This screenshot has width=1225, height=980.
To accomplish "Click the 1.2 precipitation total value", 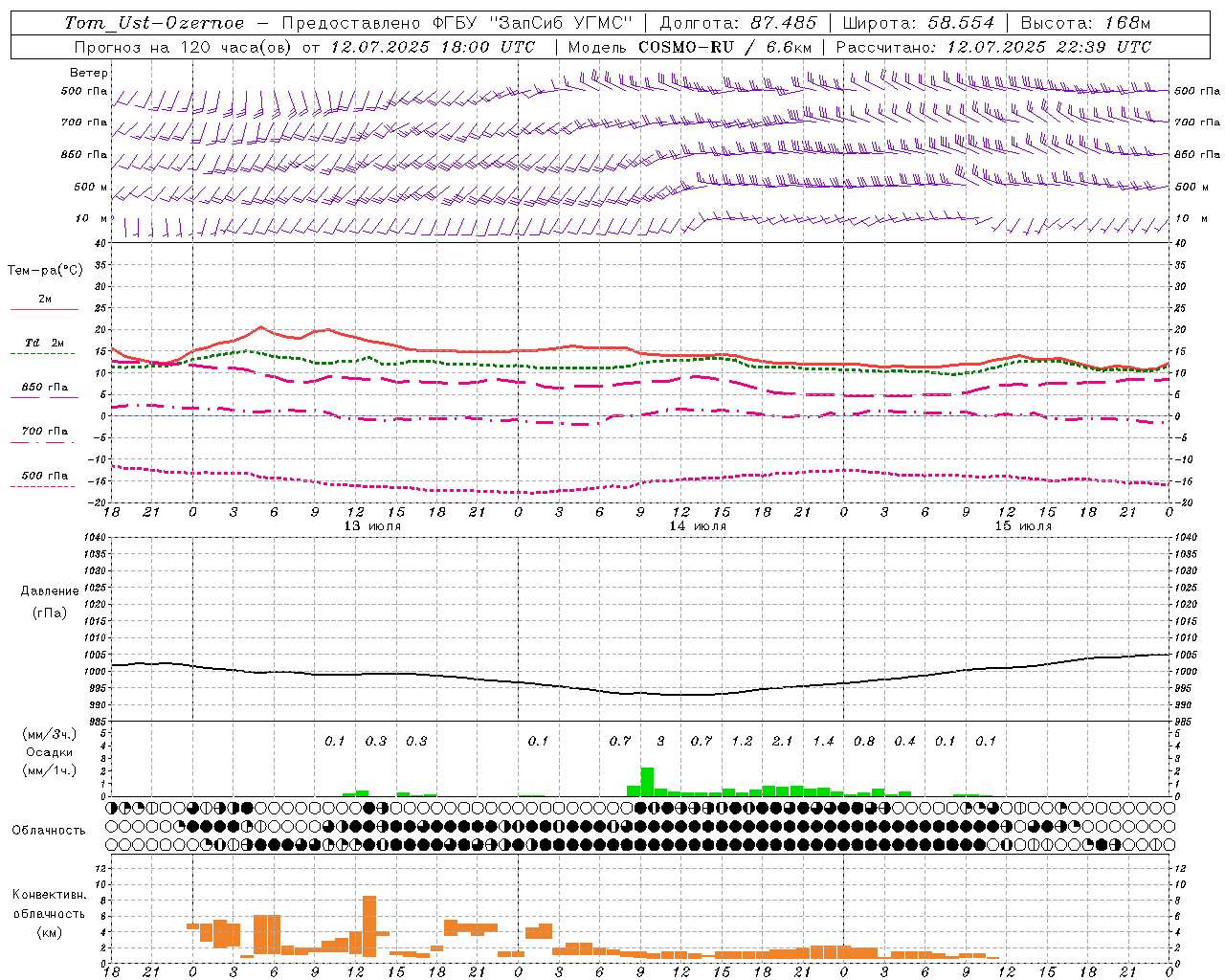I will click(x=742, y=741).
